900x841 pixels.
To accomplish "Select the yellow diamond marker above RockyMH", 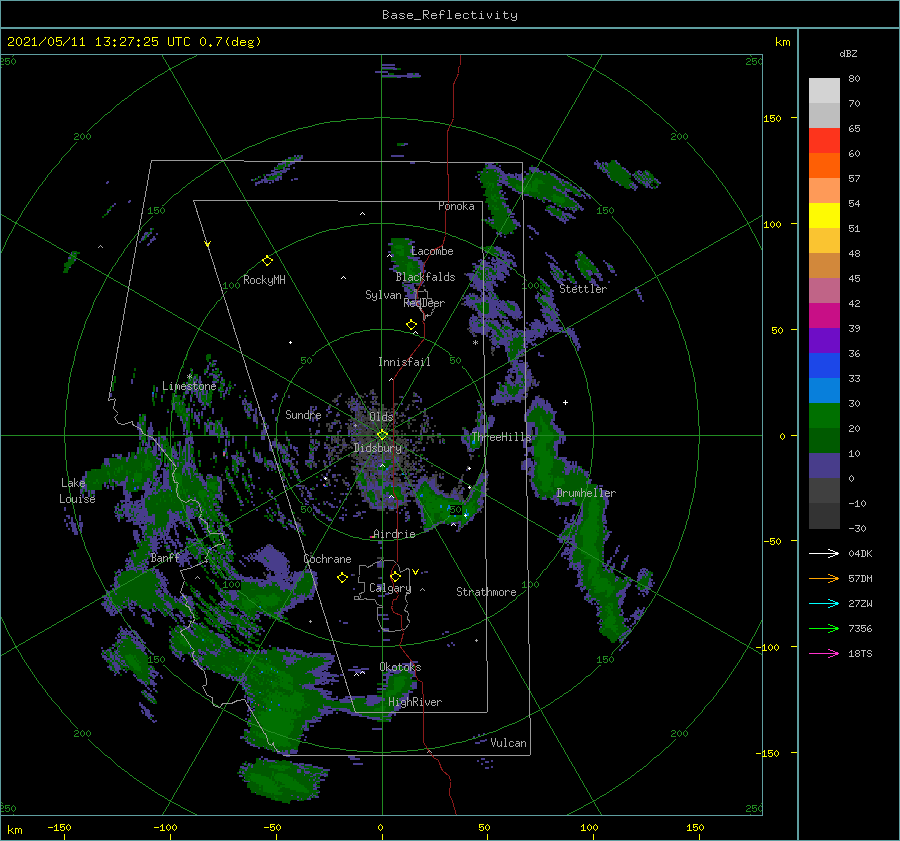I will pos(267,261).
